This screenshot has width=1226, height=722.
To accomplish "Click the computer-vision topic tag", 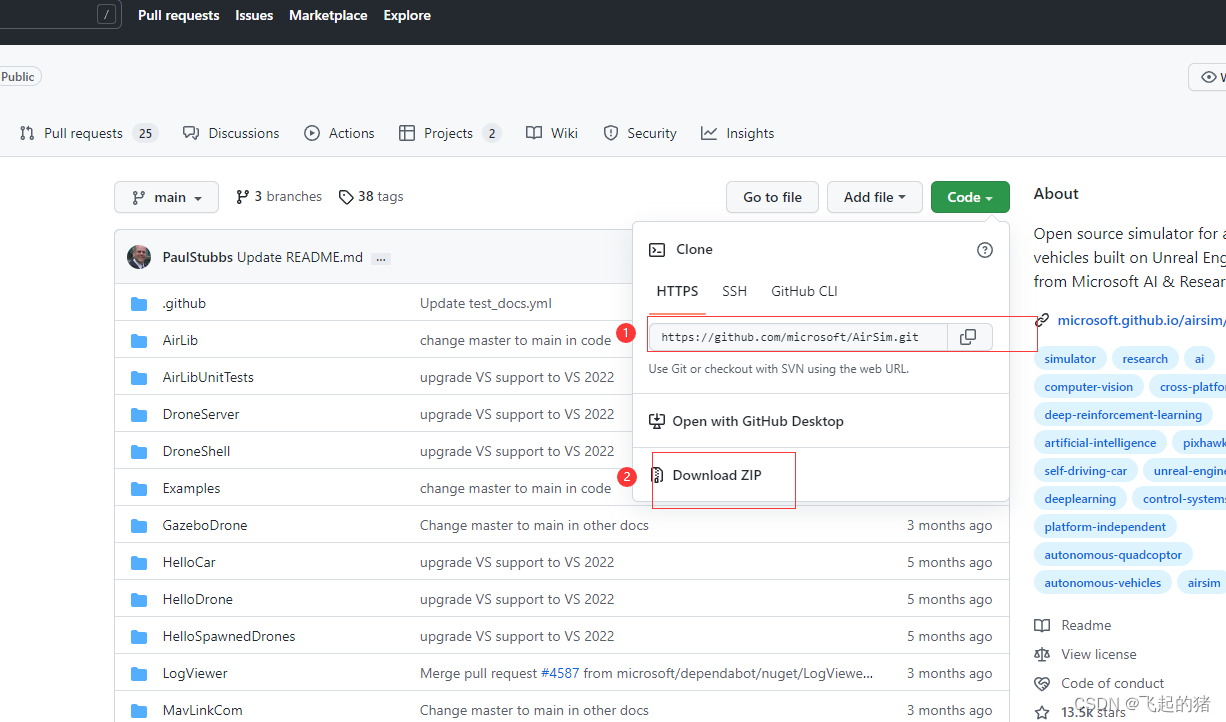I will pyautogui.click(x=1089, y=387).
